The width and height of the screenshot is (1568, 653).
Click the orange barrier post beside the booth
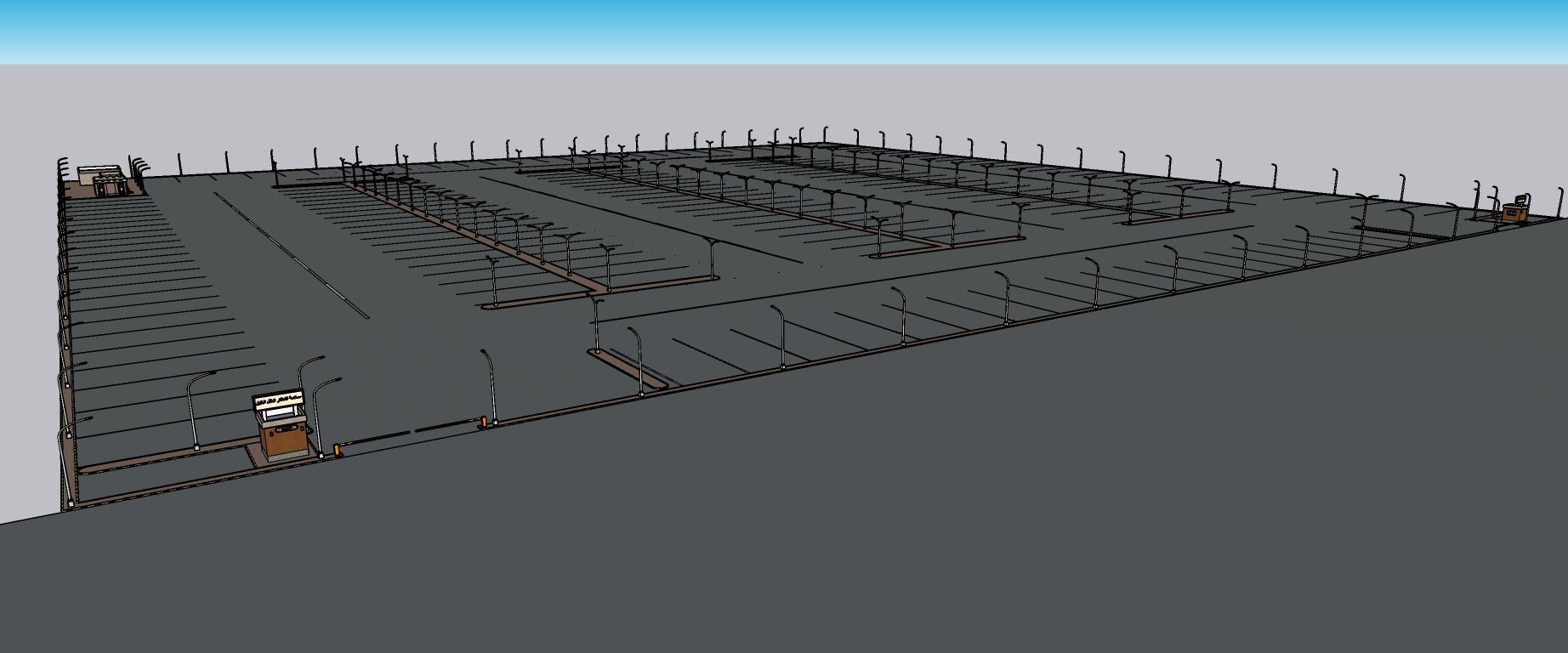click(x=338, y=449)
